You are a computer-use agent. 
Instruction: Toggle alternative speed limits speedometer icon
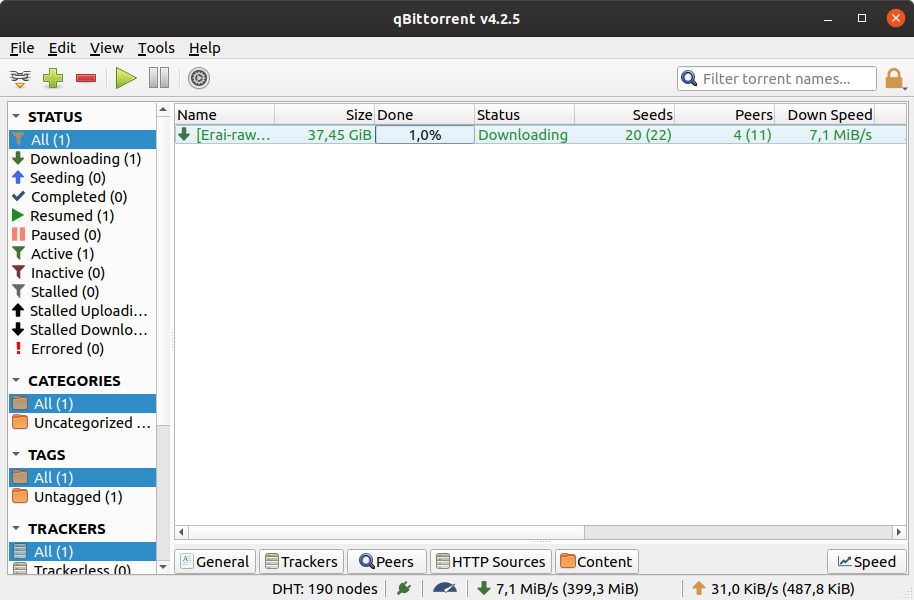point(445,588)
